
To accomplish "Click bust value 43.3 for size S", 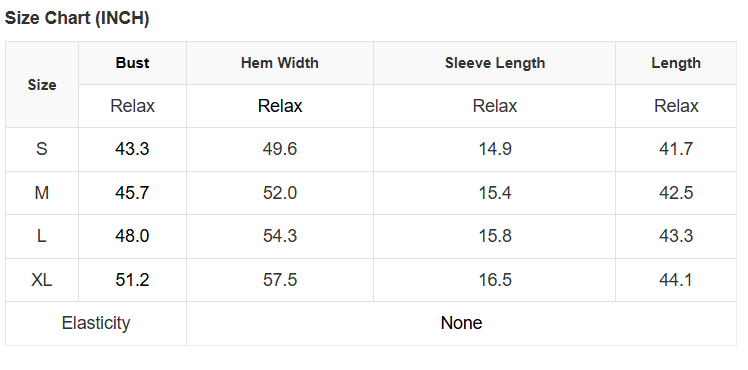I will (132, 149).
